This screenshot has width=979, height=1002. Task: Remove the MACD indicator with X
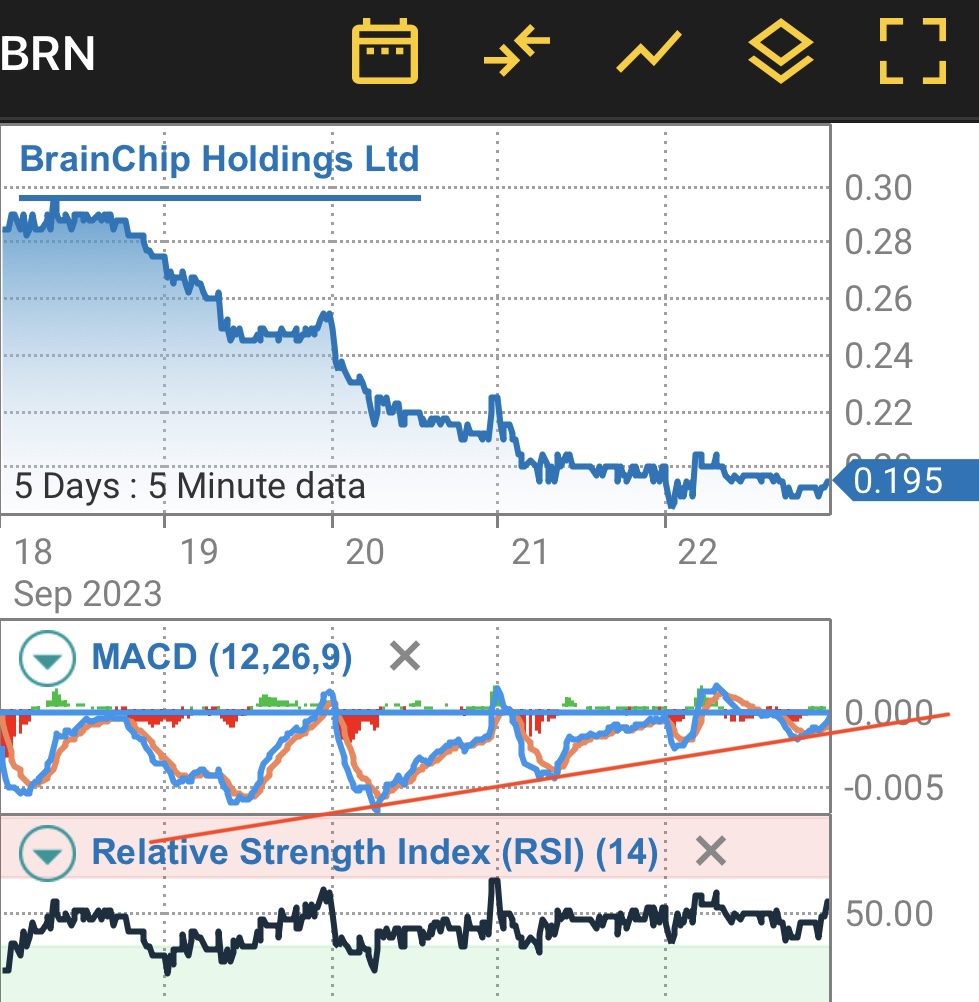(x=404, y=657)
